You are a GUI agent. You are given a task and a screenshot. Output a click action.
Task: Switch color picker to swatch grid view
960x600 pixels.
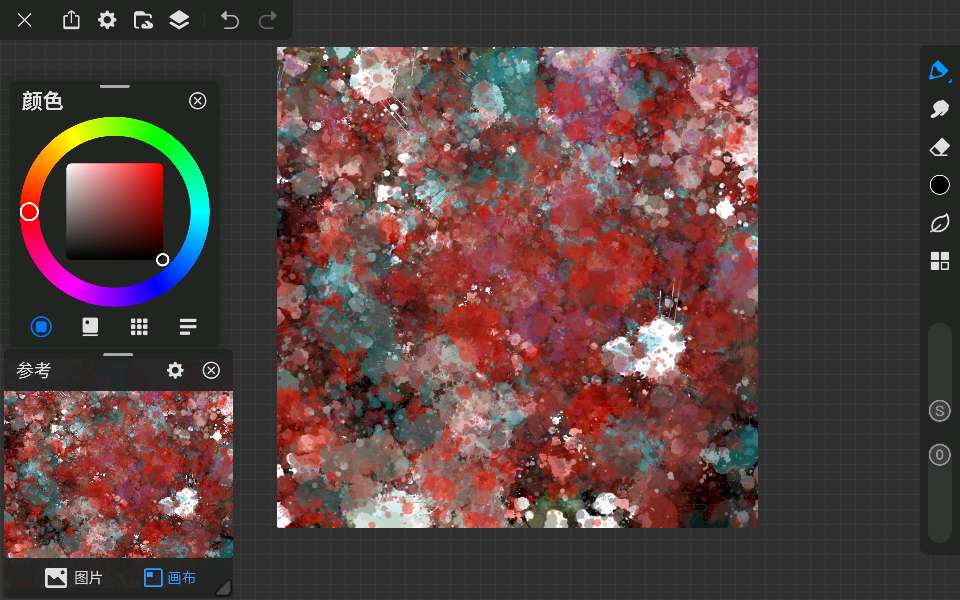click(x=139, y=326)
